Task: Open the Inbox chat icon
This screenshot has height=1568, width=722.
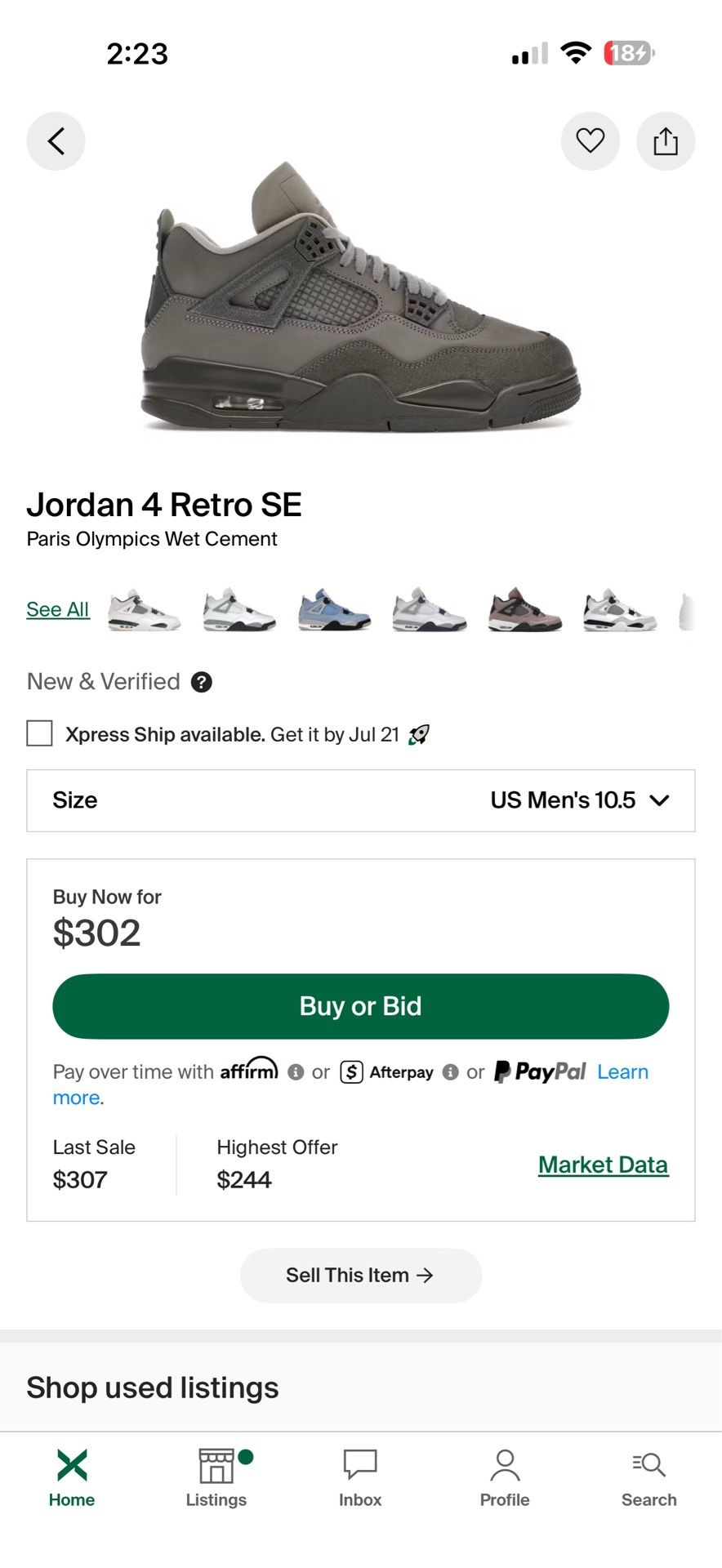Action: click(360, 1466)
